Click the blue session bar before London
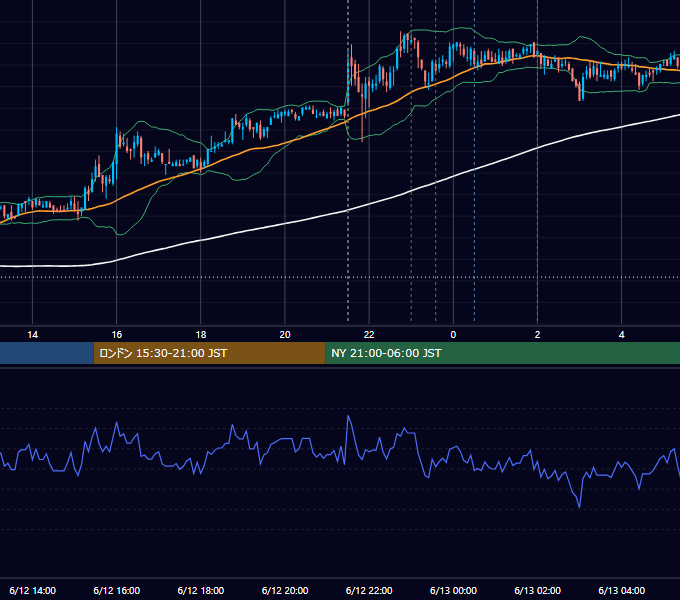 point(47,353)
